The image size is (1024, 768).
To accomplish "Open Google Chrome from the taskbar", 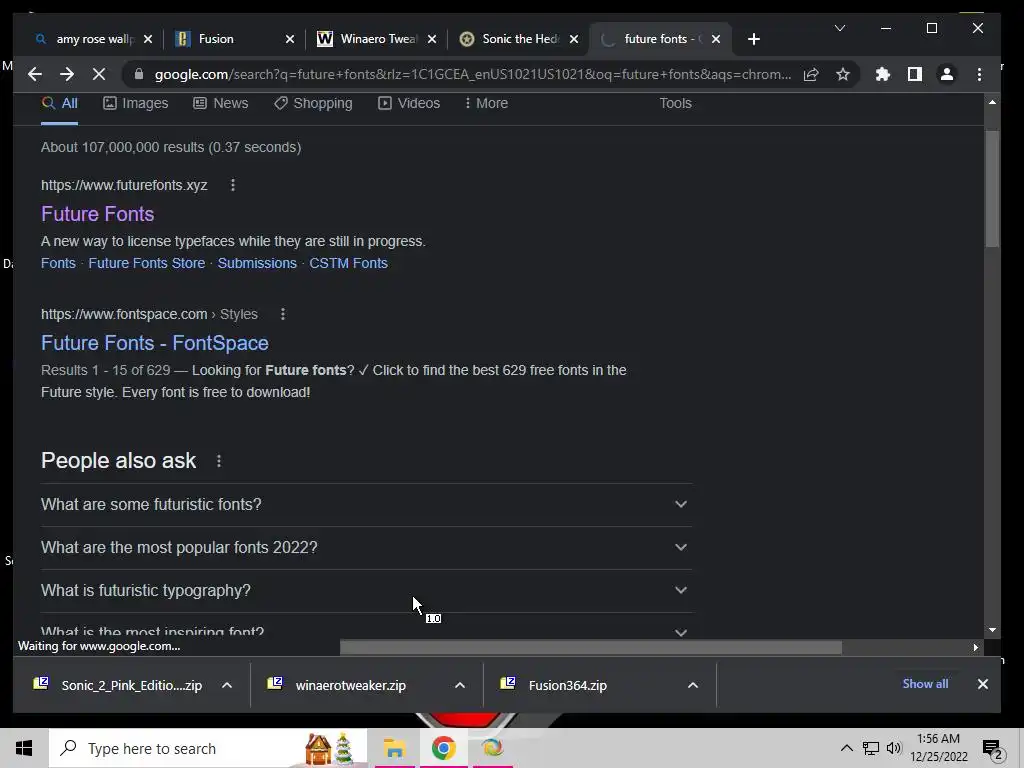I will point(443,748).
